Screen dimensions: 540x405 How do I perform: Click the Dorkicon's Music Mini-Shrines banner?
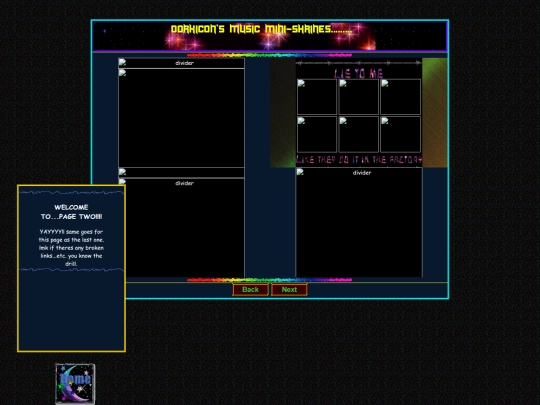270,36
